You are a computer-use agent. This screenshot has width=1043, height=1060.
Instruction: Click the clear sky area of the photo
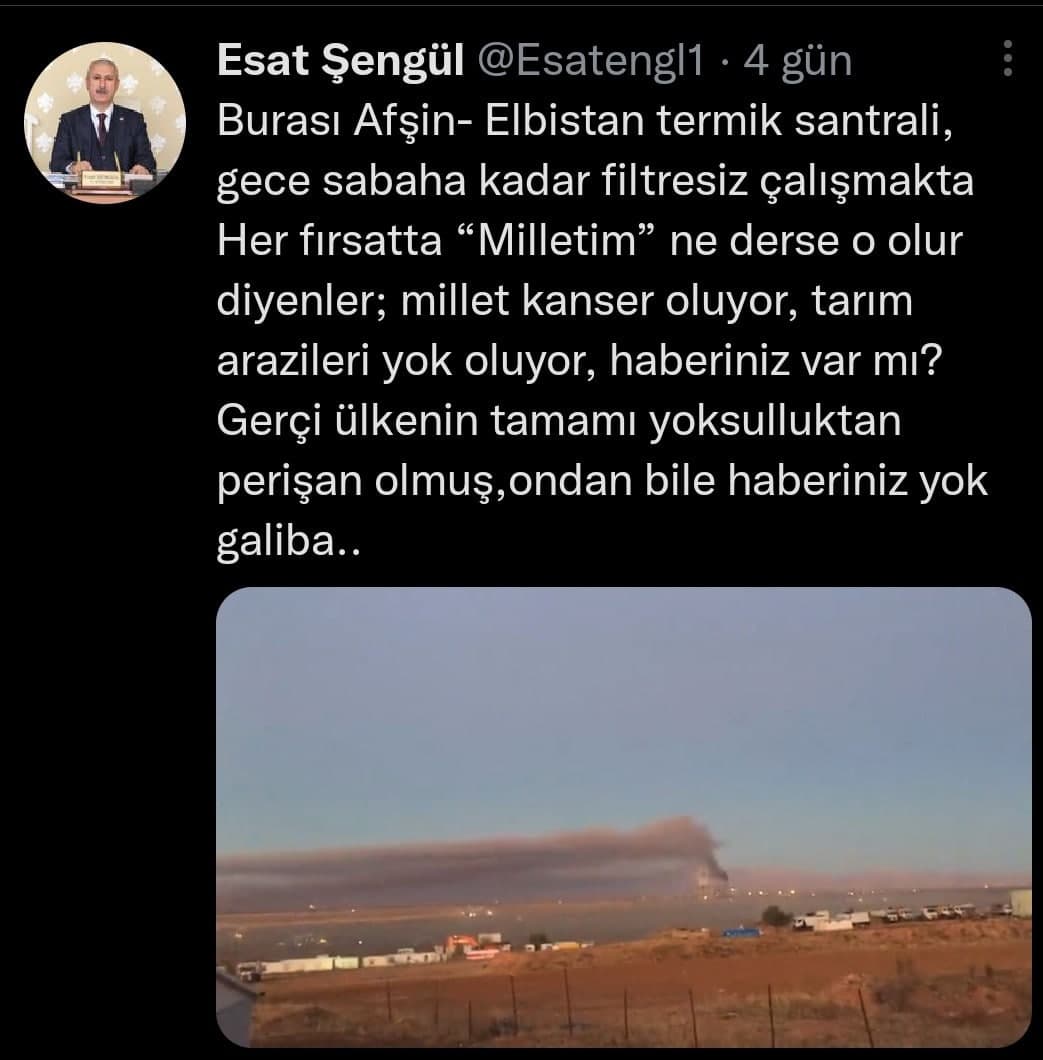(623, 703)
